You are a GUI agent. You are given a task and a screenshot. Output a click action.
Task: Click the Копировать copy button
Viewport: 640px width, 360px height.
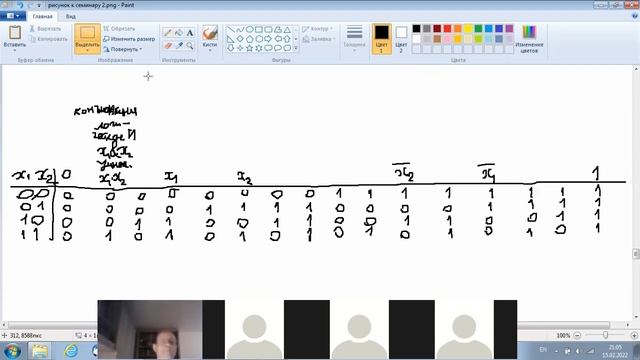(49, 39)
